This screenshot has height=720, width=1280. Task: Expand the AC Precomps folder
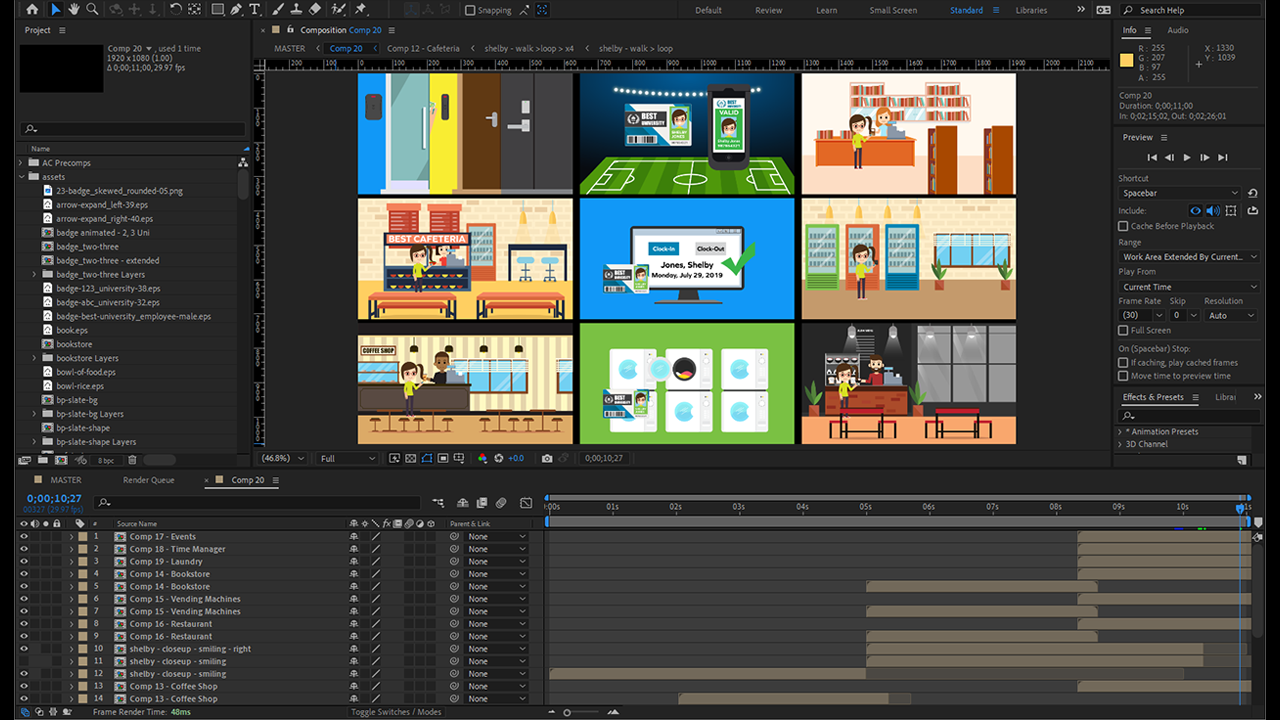21,163
